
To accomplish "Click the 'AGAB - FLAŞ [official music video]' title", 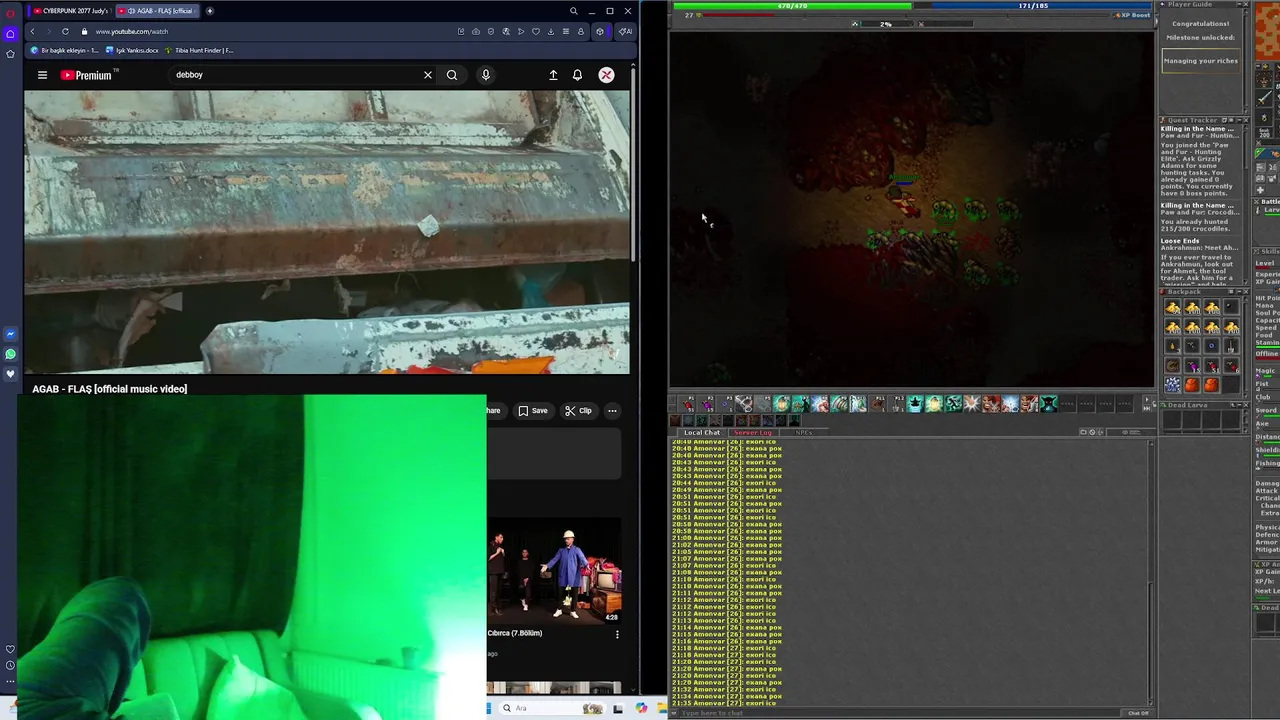I will 109,389.
